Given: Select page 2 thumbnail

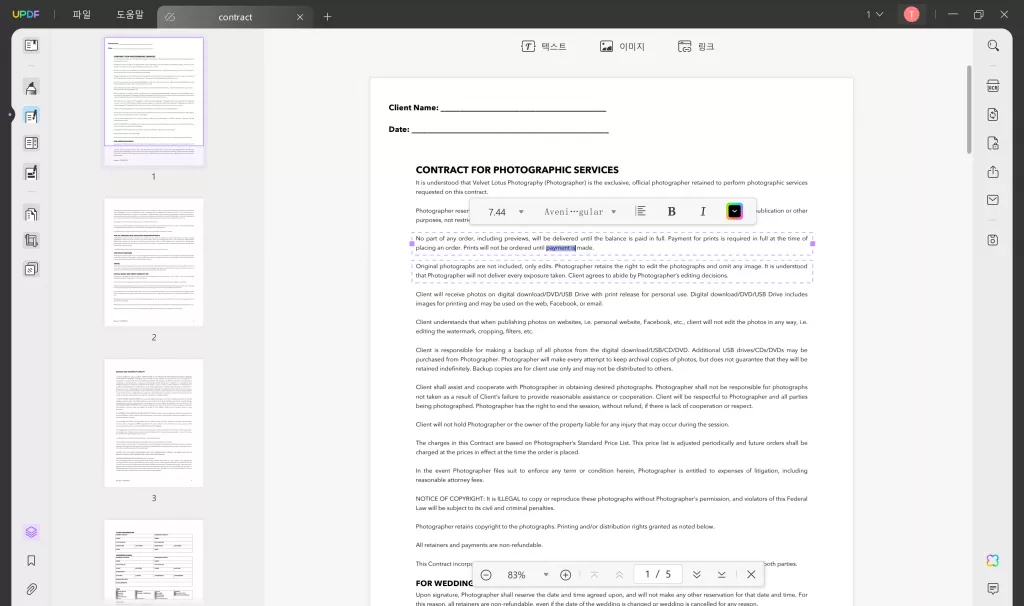Looking at the screenshot, I should point(154,263).
